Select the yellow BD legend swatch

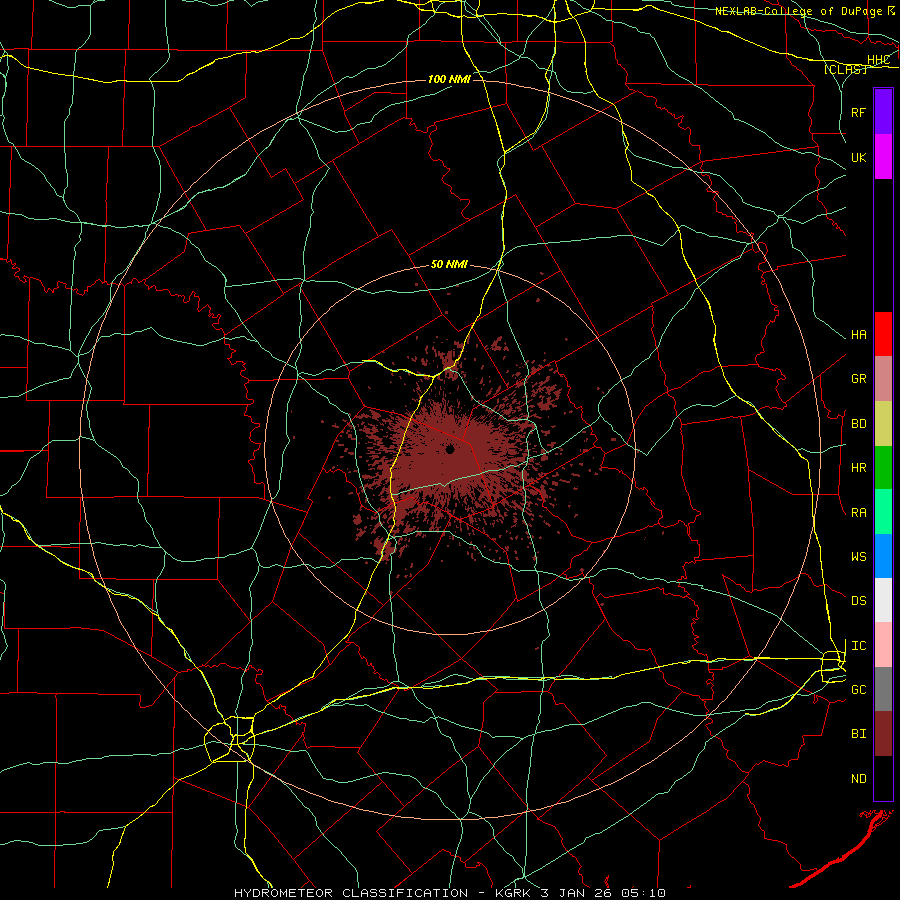coord(883,423)
